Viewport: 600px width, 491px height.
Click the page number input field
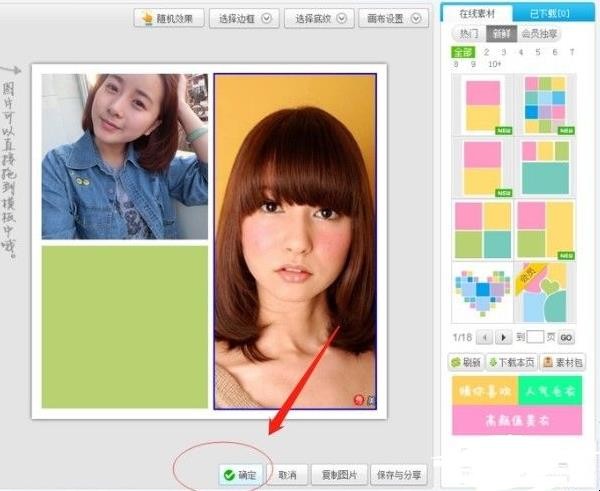535,337
